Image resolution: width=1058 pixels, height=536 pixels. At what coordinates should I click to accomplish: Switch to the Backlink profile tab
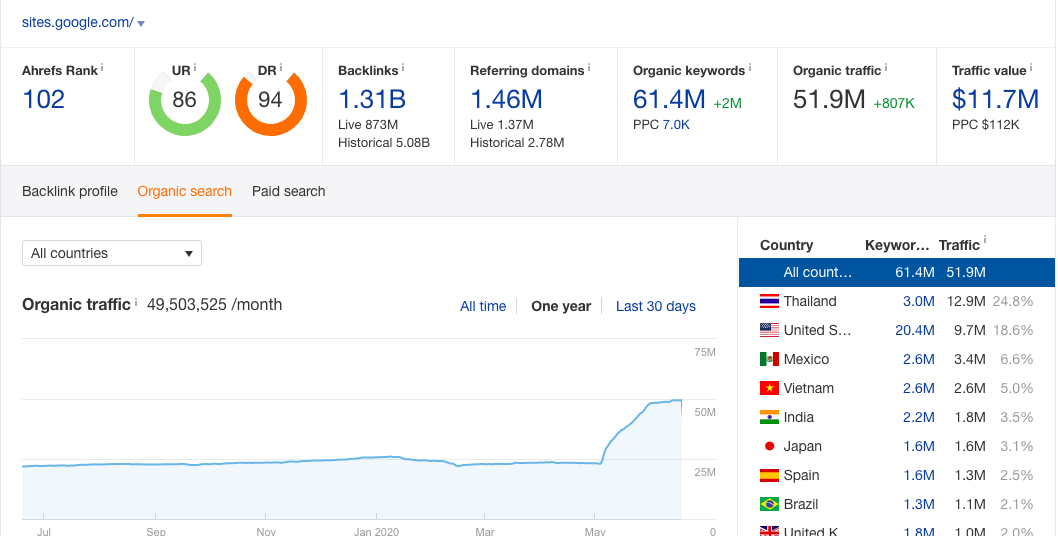pos(69,191)
